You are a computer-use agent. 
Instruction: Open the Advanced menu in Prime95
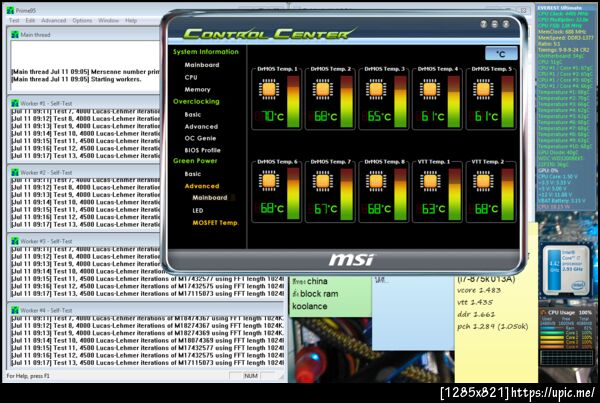pos(54,20)
